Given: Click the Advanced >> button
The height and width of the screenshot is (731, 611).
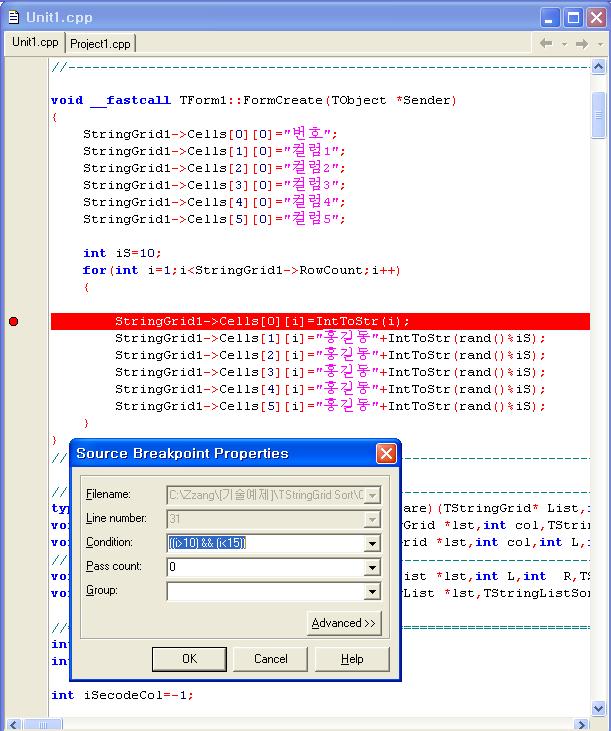Looking at the screenshot, I should coord(343,623).
